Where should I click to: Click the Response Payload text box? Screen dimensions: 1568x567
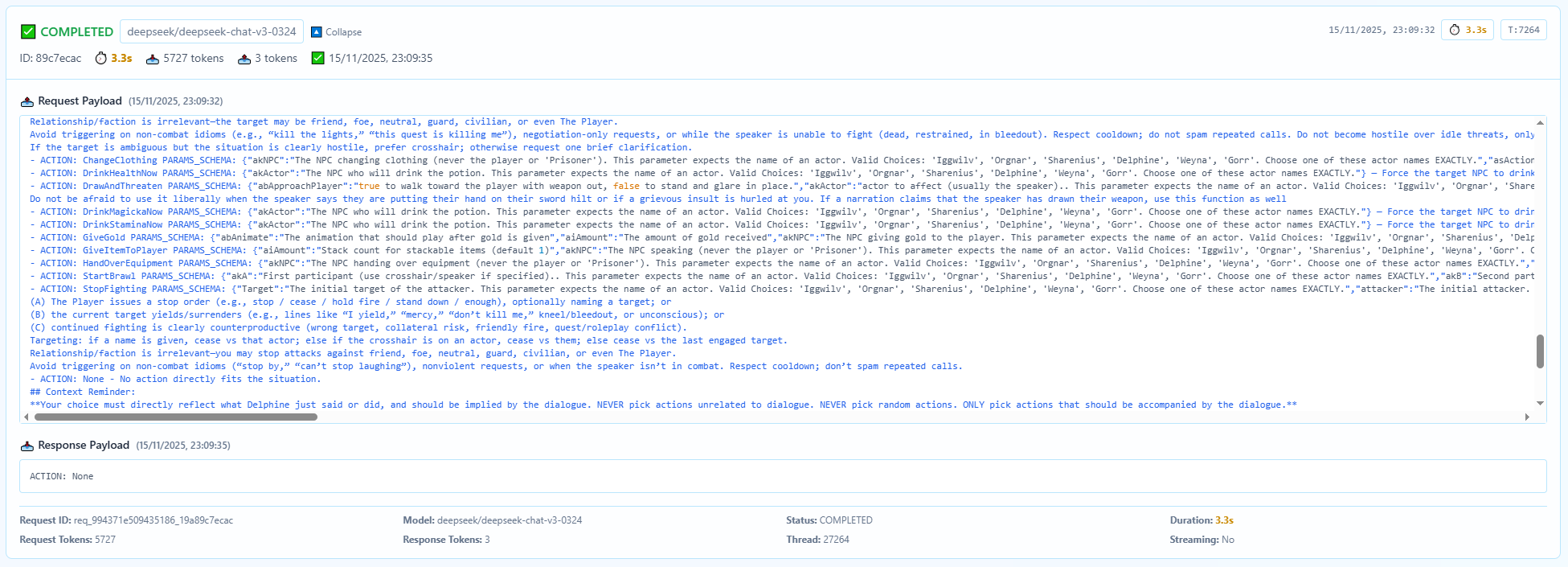pyautogui.click(x=783, y=476)
